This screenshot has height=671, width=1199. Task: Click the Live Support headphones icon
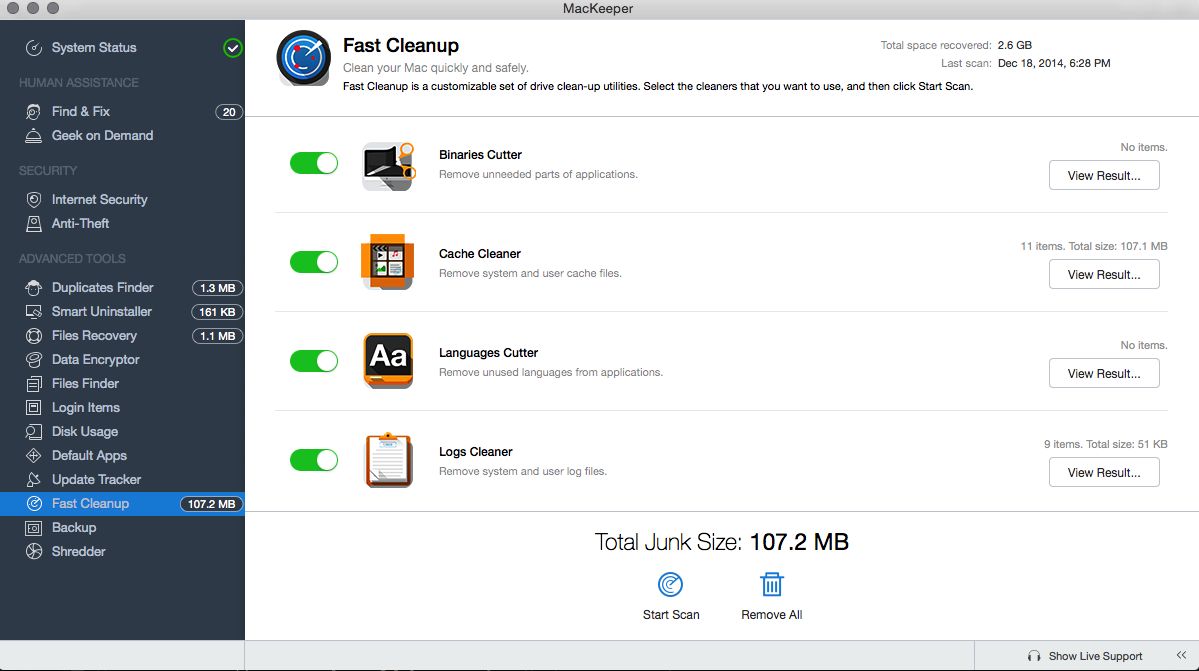click(1034, 656)
